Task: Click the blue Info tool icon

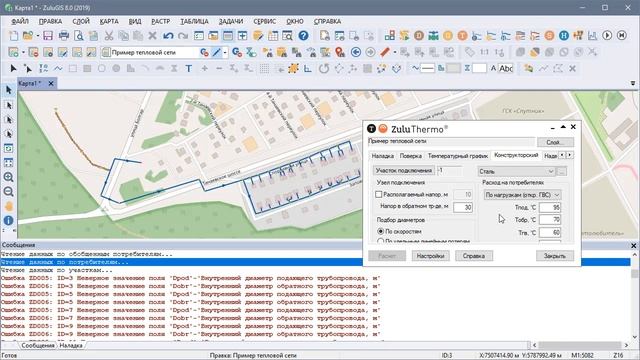Action: (8, 220)
